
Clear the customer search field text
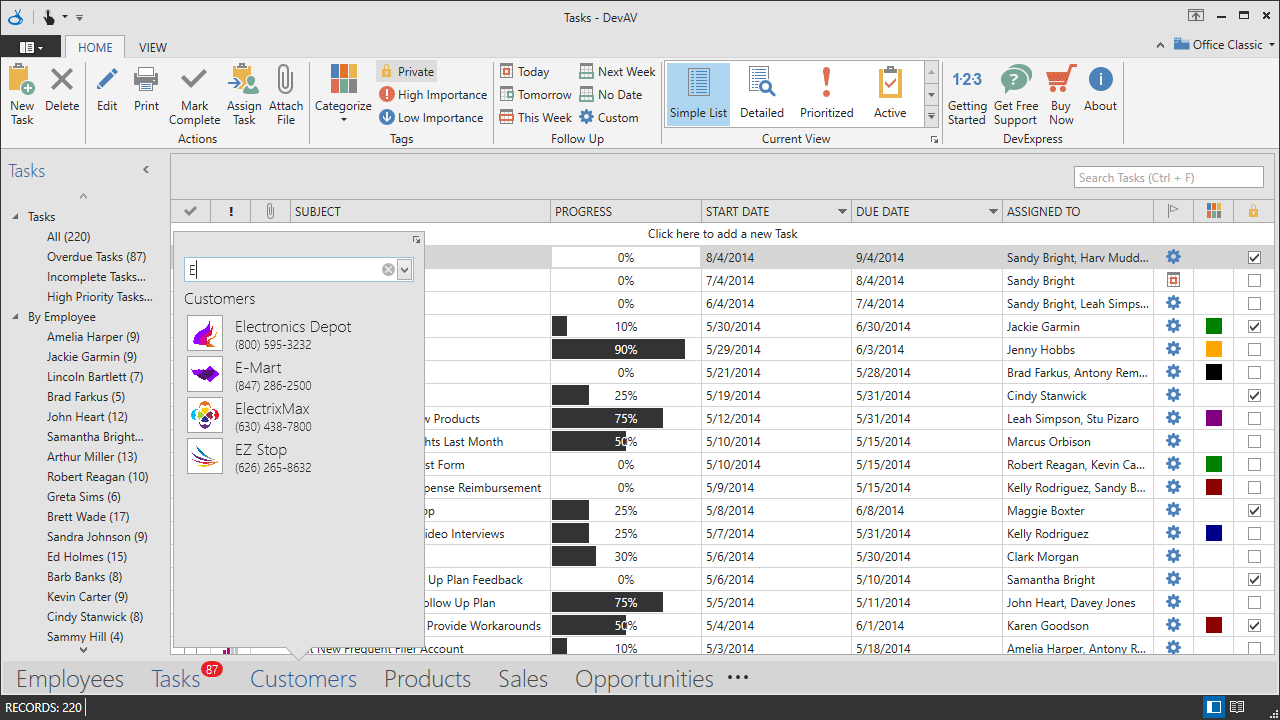[388, 270]
